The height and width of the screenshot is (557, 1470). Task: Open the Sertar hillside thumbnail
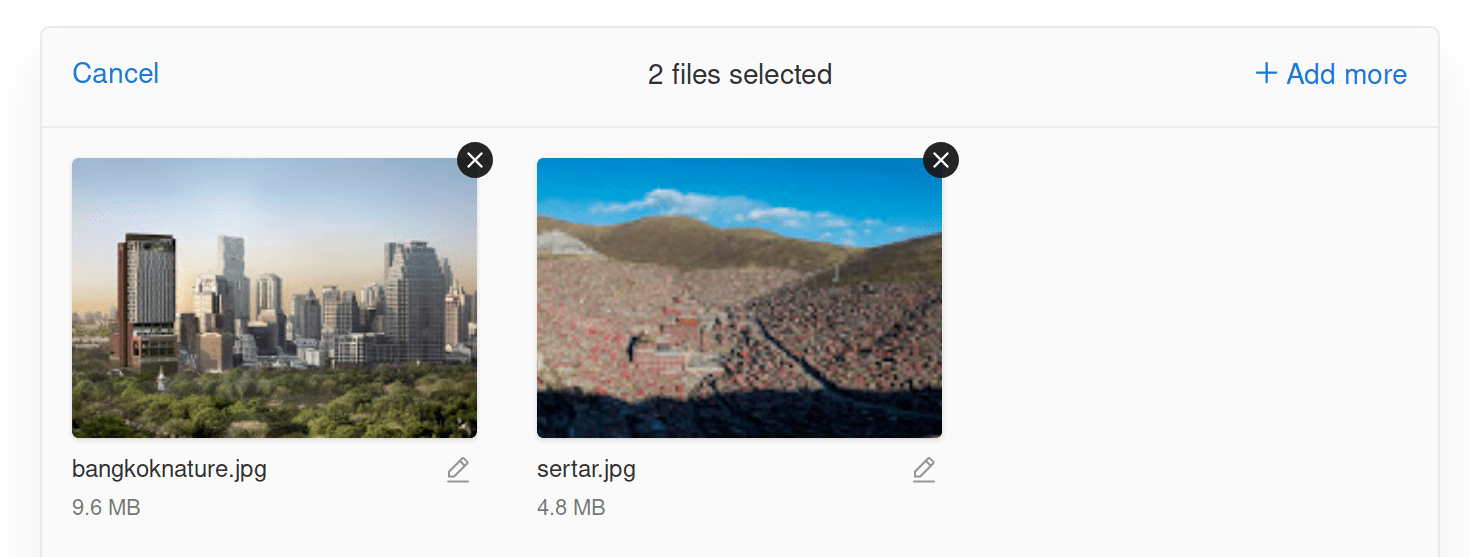[x=739, y=298]
